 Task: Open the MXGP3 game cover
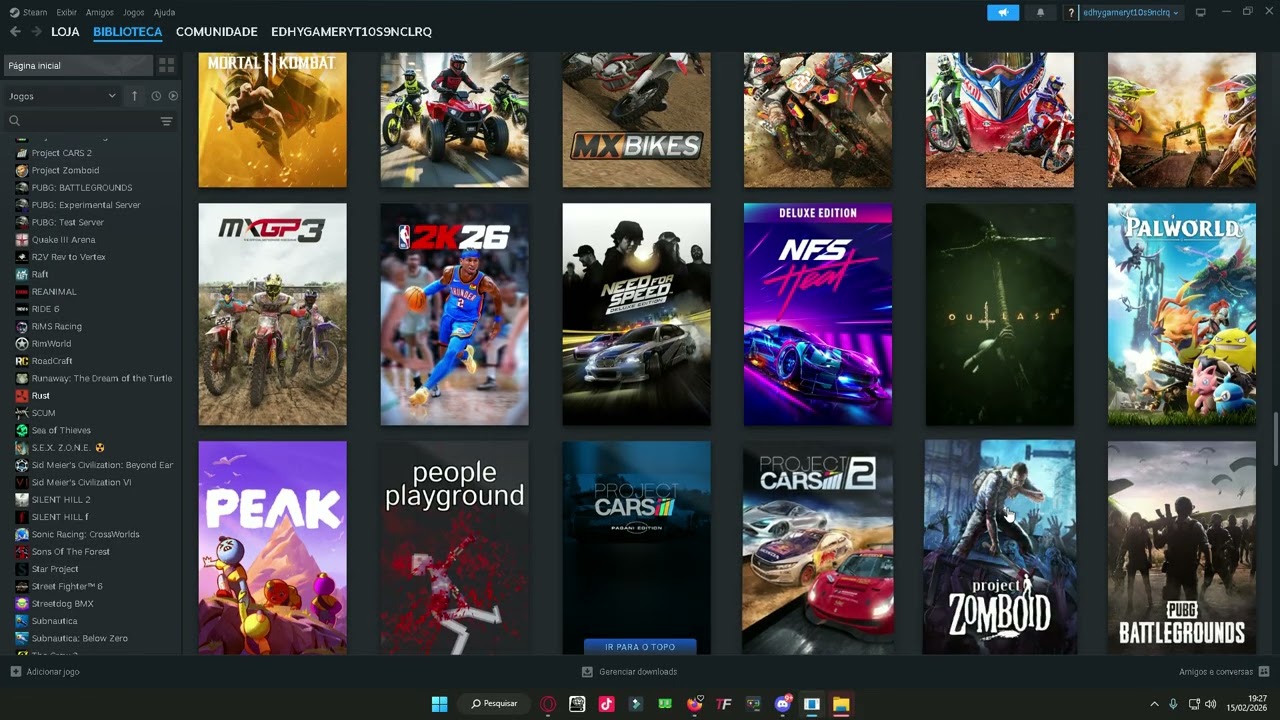tap(272, 314)
